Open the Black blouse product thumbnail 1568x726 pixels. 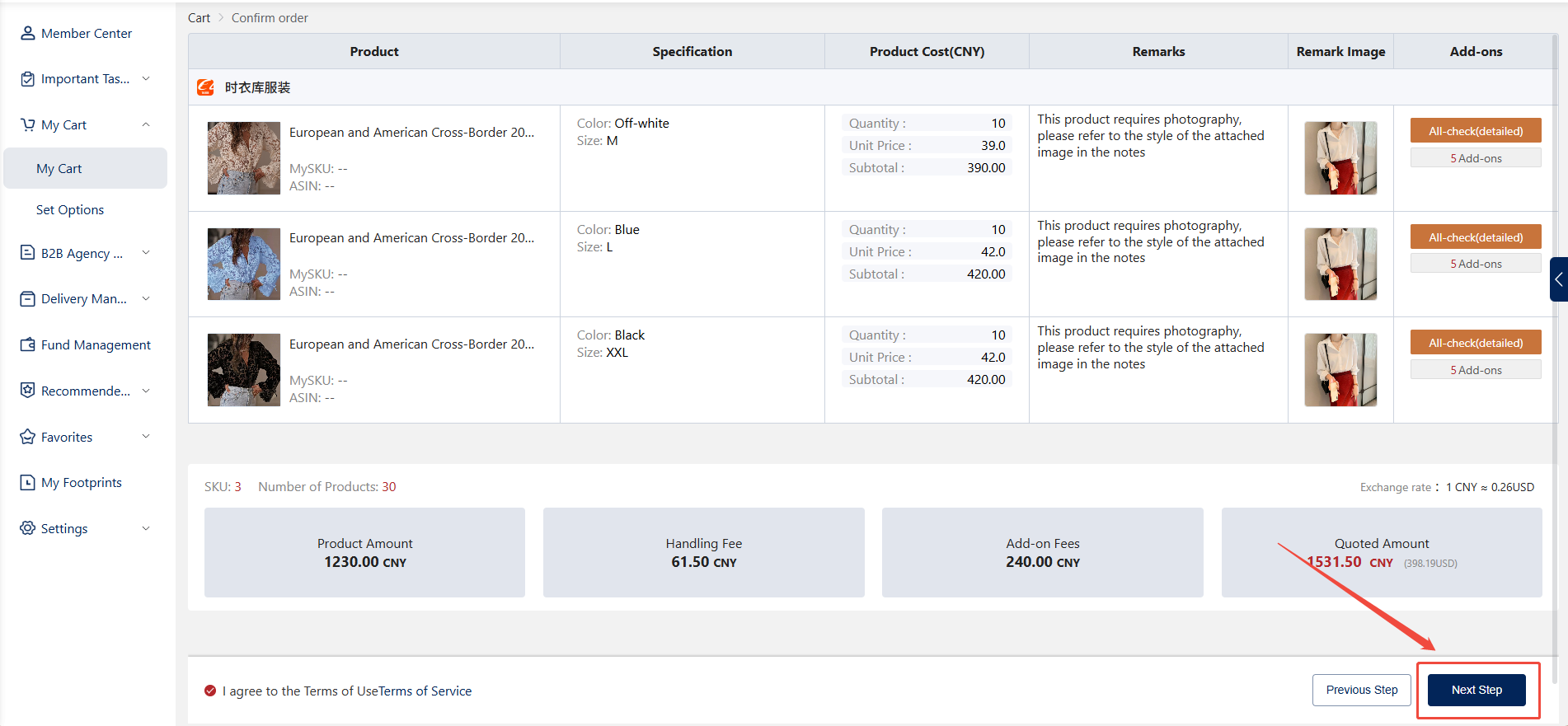(x=244, y=370)
